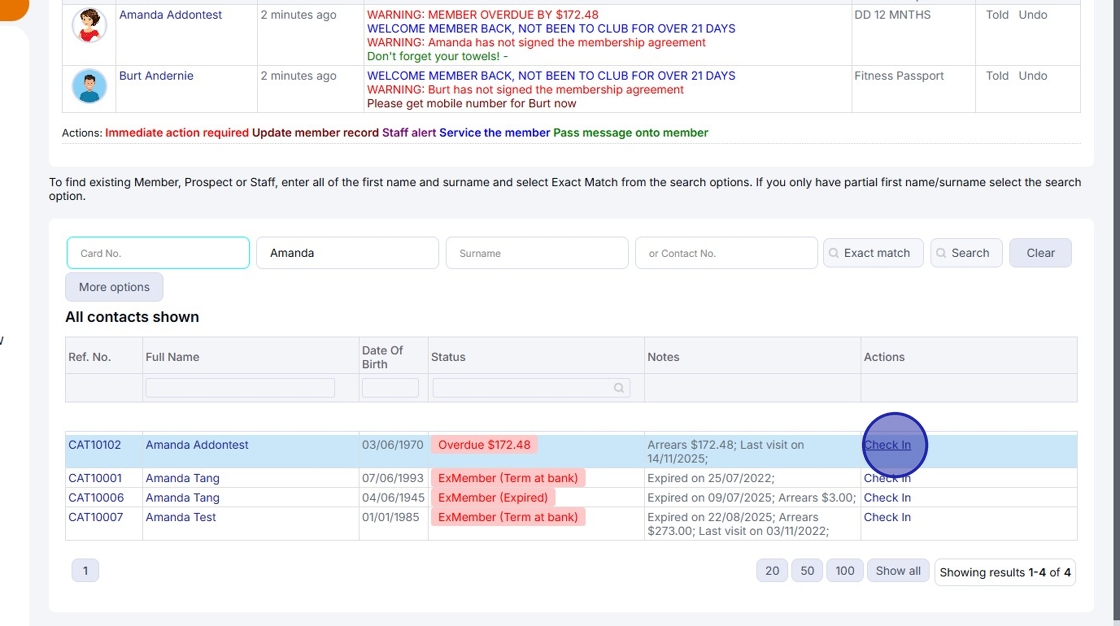Undo Amanda Addontest's alert

click(x=1033, y=14)
